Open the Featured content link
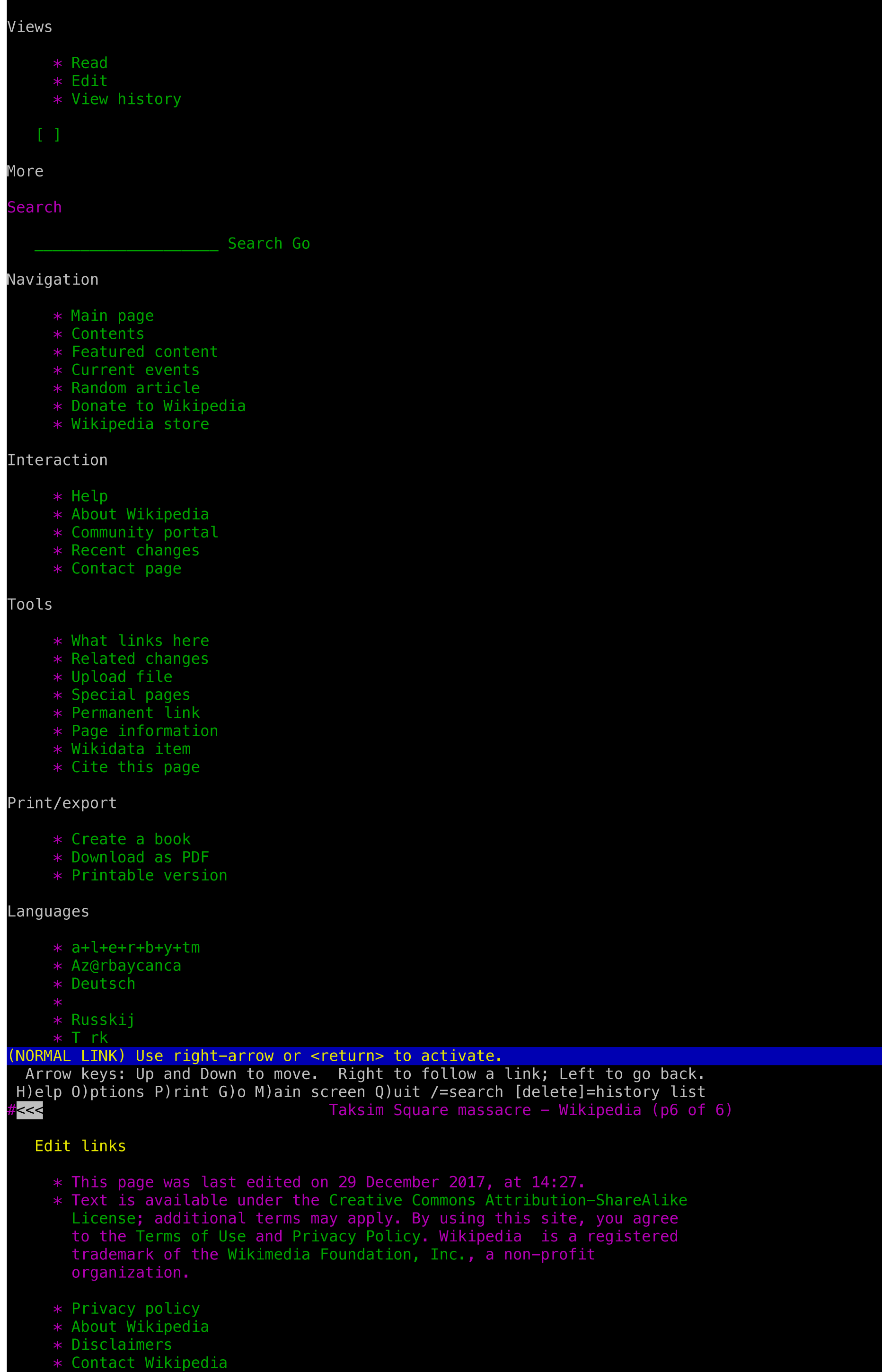The width and height of the screenshot is (882, 1372). click(144, 352)
